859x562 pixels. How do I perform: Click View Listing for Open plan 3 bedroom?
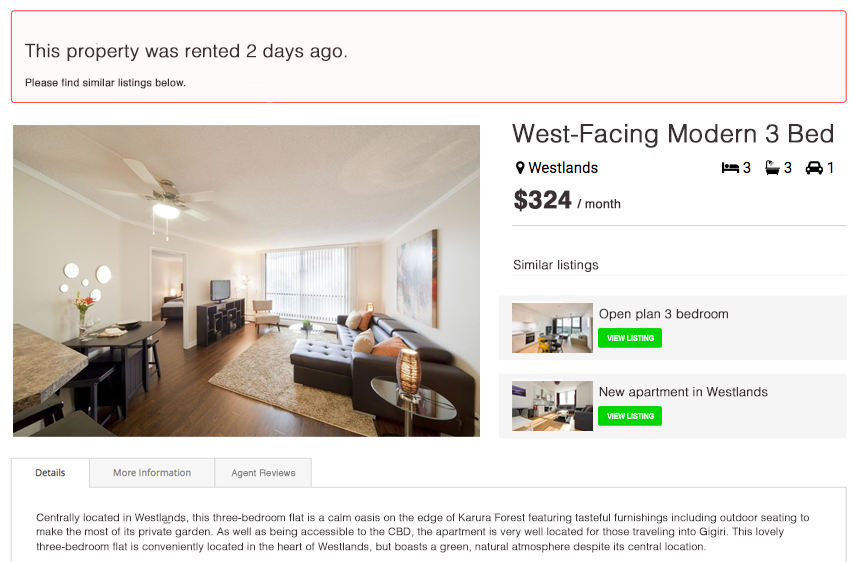[630, 338]
